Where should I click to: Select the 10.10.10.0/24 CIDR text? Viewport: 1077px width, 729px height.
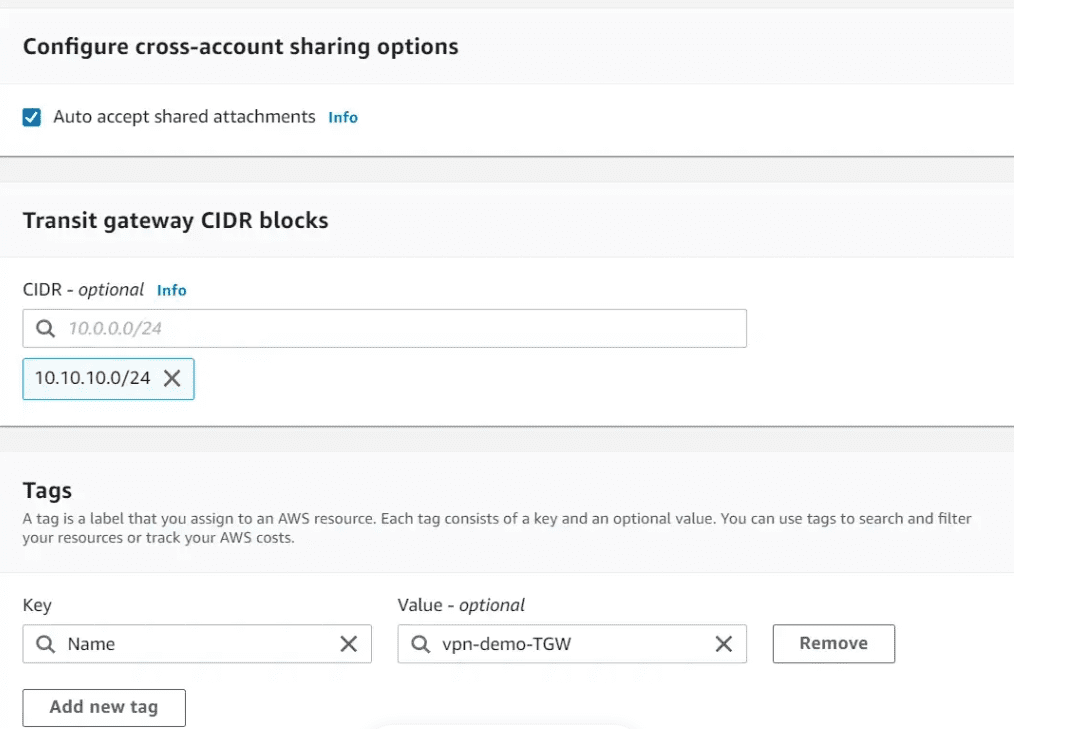coord(93,378)
